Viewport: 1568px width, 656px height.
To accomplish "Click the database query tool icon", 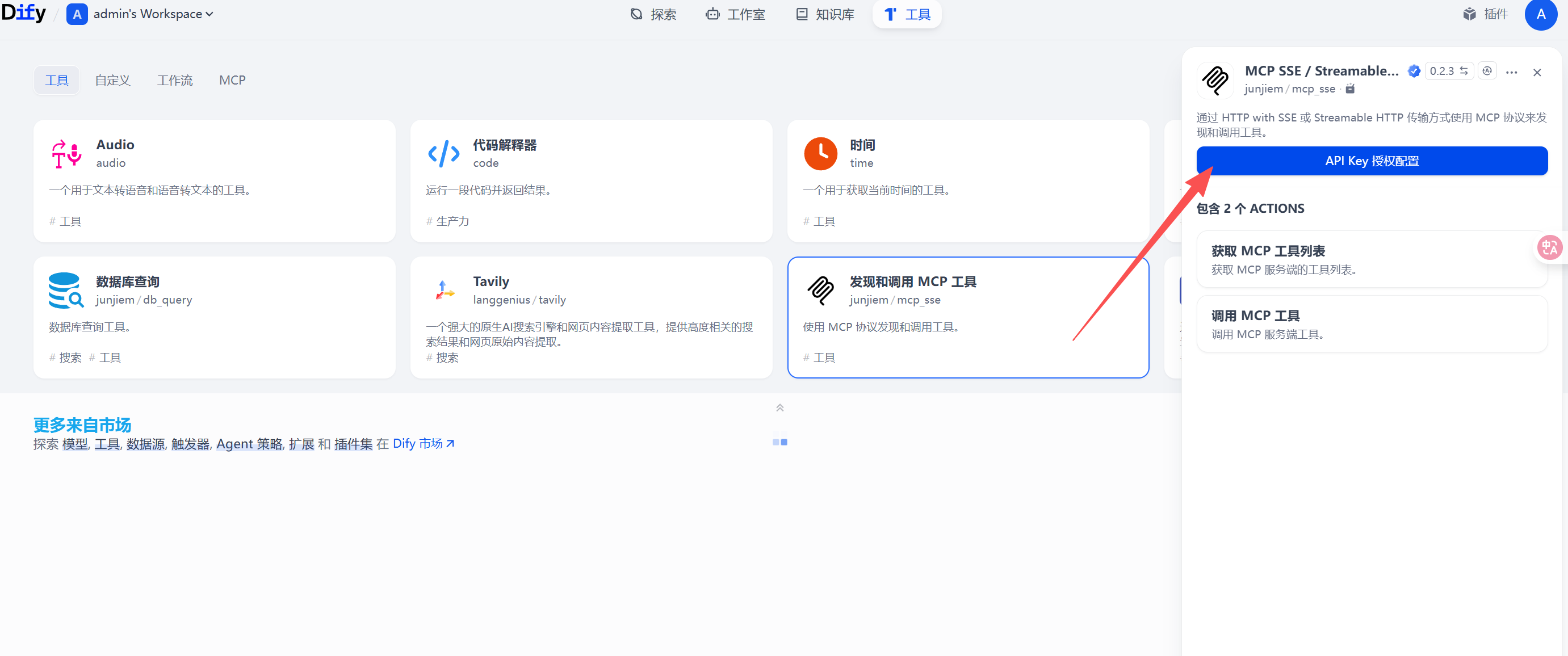I will 66,291.
